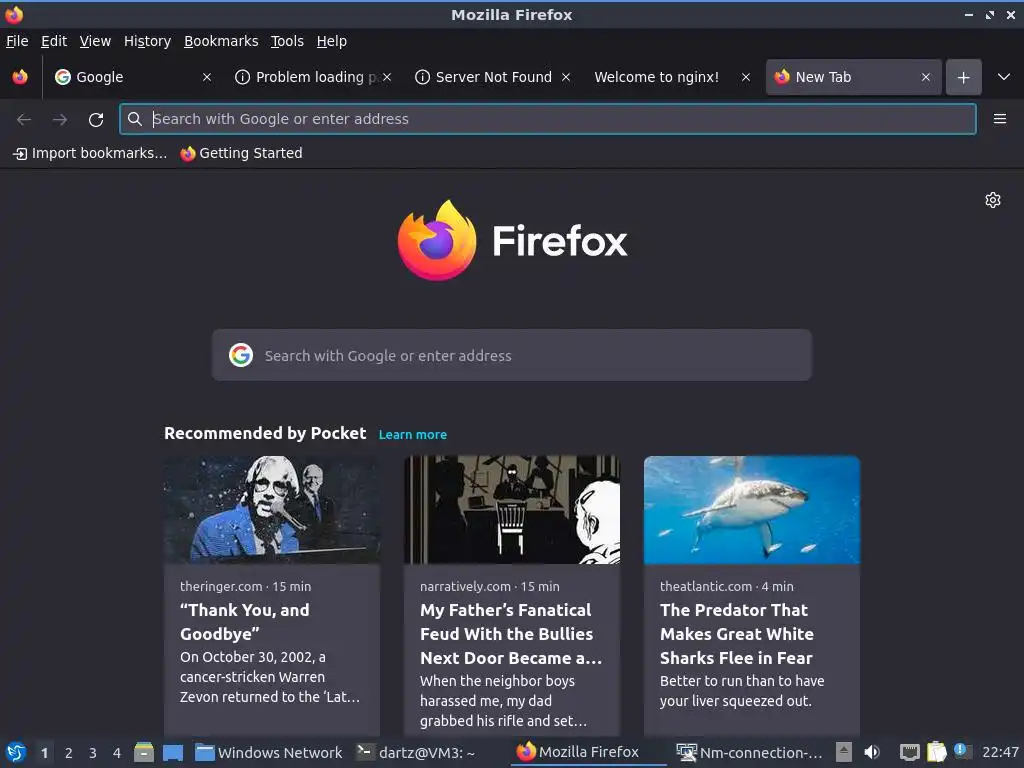Open the Help menu
1024x768 pixels.
332,41
